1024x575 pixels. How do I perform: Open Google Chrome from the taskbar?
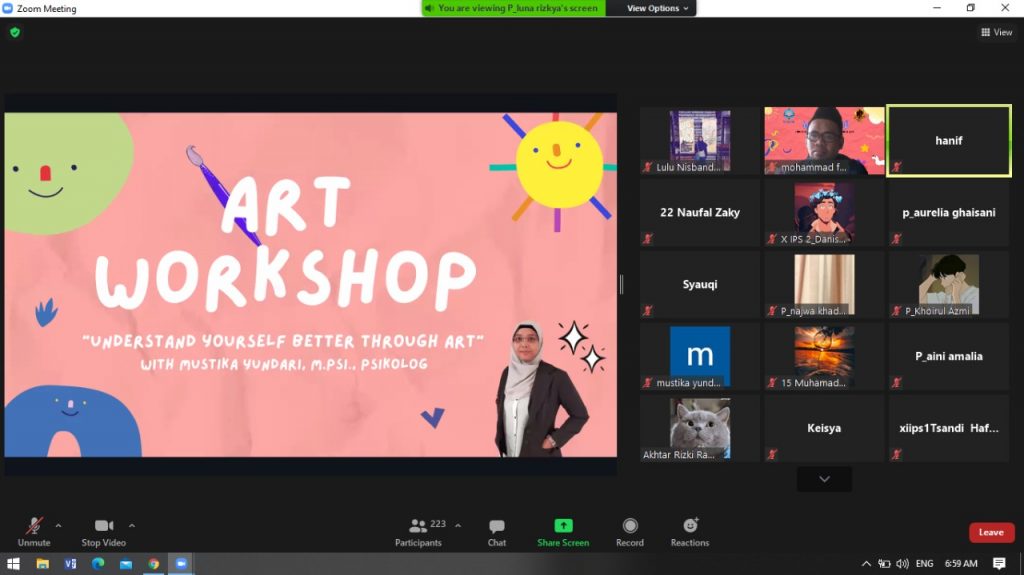[x=153, y=564]
